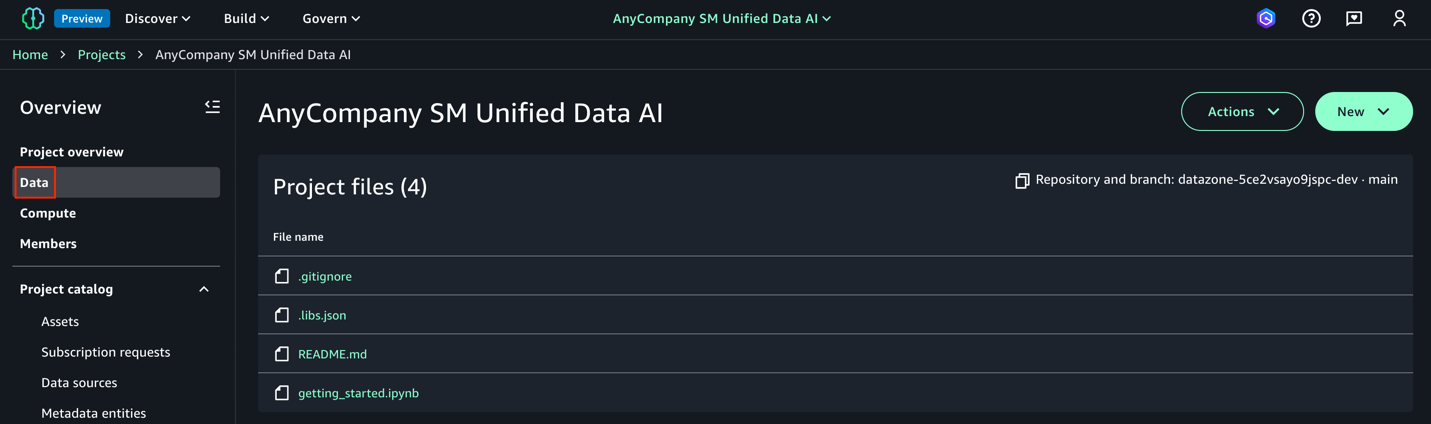Go to Members in the sidebar
Screen dimensions: 1431x424
pyautogui.click(x=48, y=244)
